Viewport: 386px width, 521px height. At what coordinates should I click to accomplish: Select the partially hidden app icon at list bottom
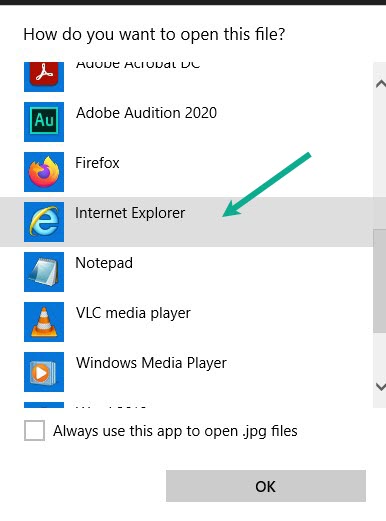[44, 405]
